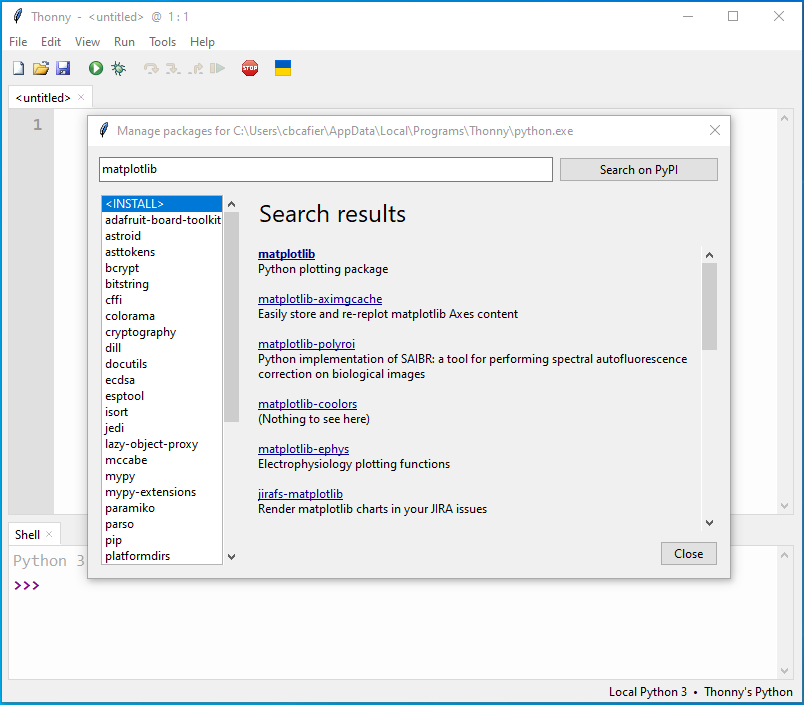Click the search results scrollbar down arrow
The width and height of the screenshot is (804, 705).
[x=709, y=522]
